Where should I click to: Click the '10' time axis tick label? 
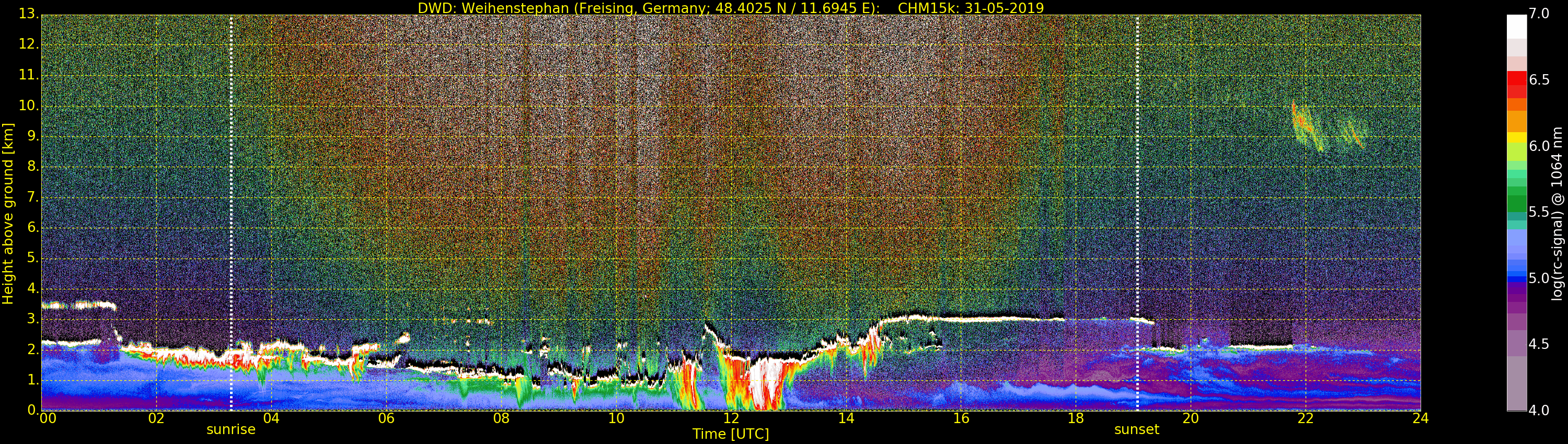(616, 418)
